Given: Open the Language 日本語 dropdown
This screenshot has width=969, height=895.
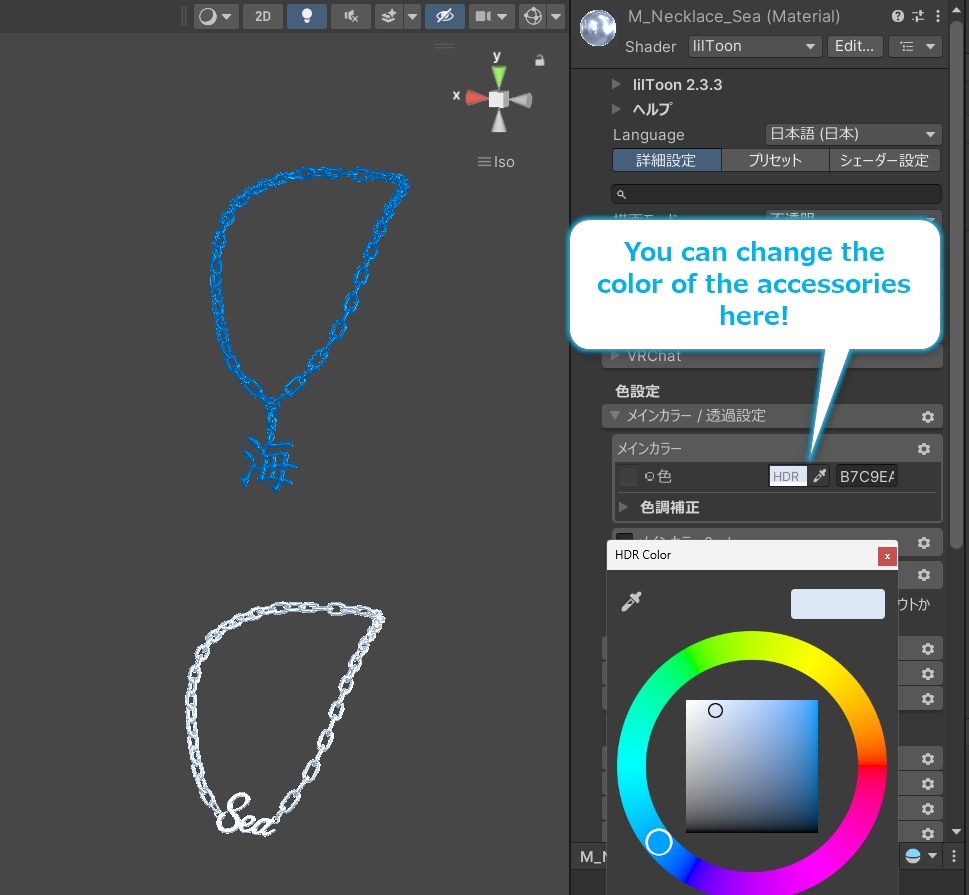Looking at the screenshot, I should pos(853,134).
